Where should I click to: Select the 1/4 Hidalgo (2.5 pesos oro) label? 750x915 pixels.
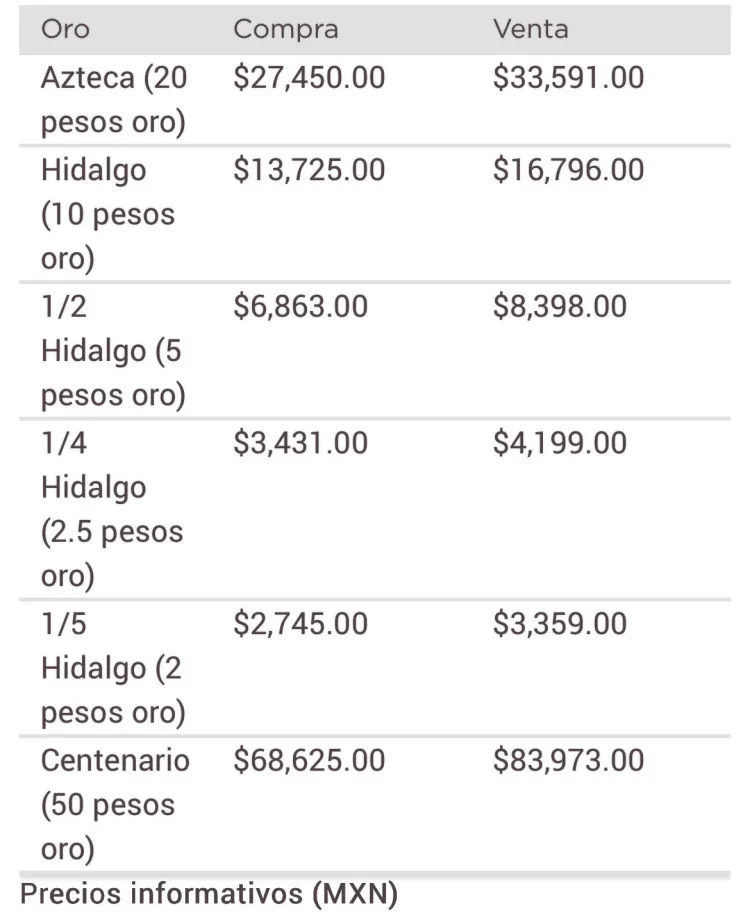[x=111, y=509]
